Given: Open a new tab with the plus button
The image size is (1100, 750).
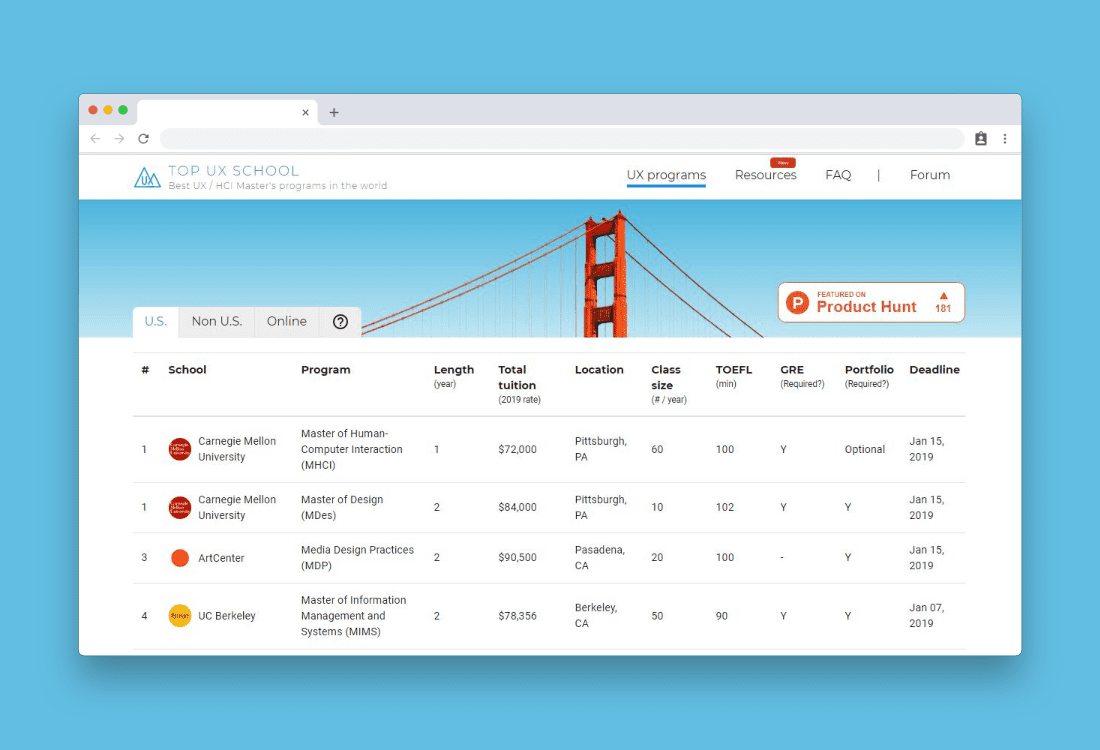Looking at the screenshot, I should coord(333,112).
